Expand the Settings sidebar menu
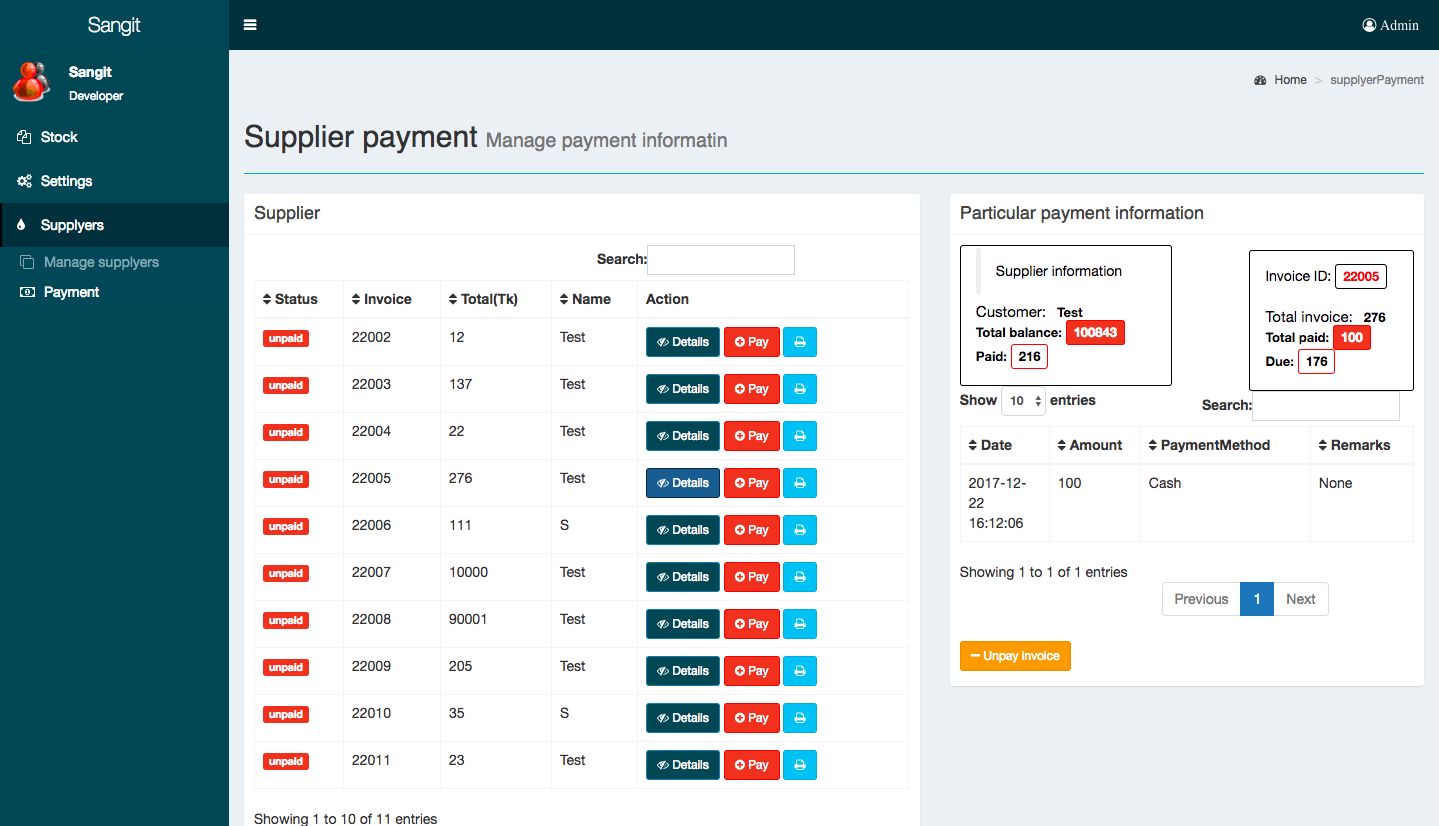The width and height of the screenshot is (1439, 826). 66,181
